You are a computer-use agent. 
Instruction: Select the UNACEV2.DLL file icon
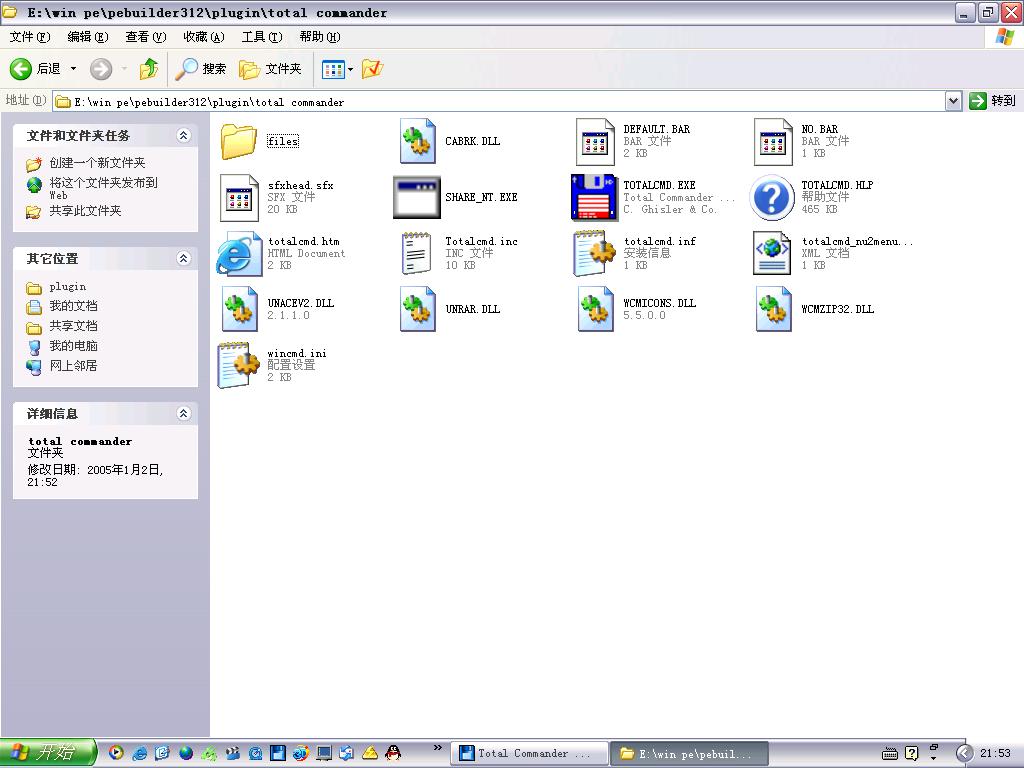tap(239, 310)
